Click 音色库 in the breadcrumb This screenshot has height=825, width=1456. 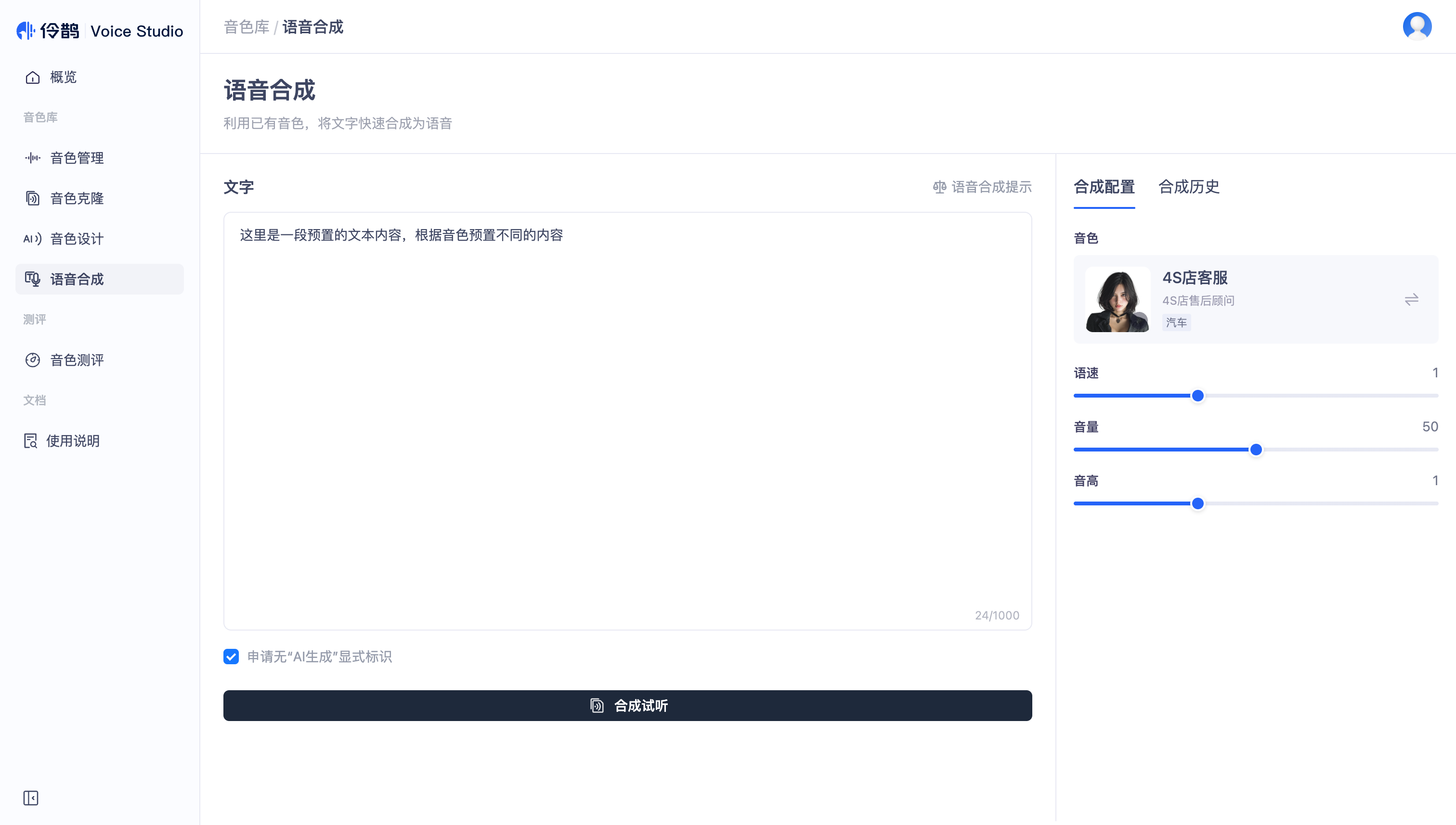(247, 26)
